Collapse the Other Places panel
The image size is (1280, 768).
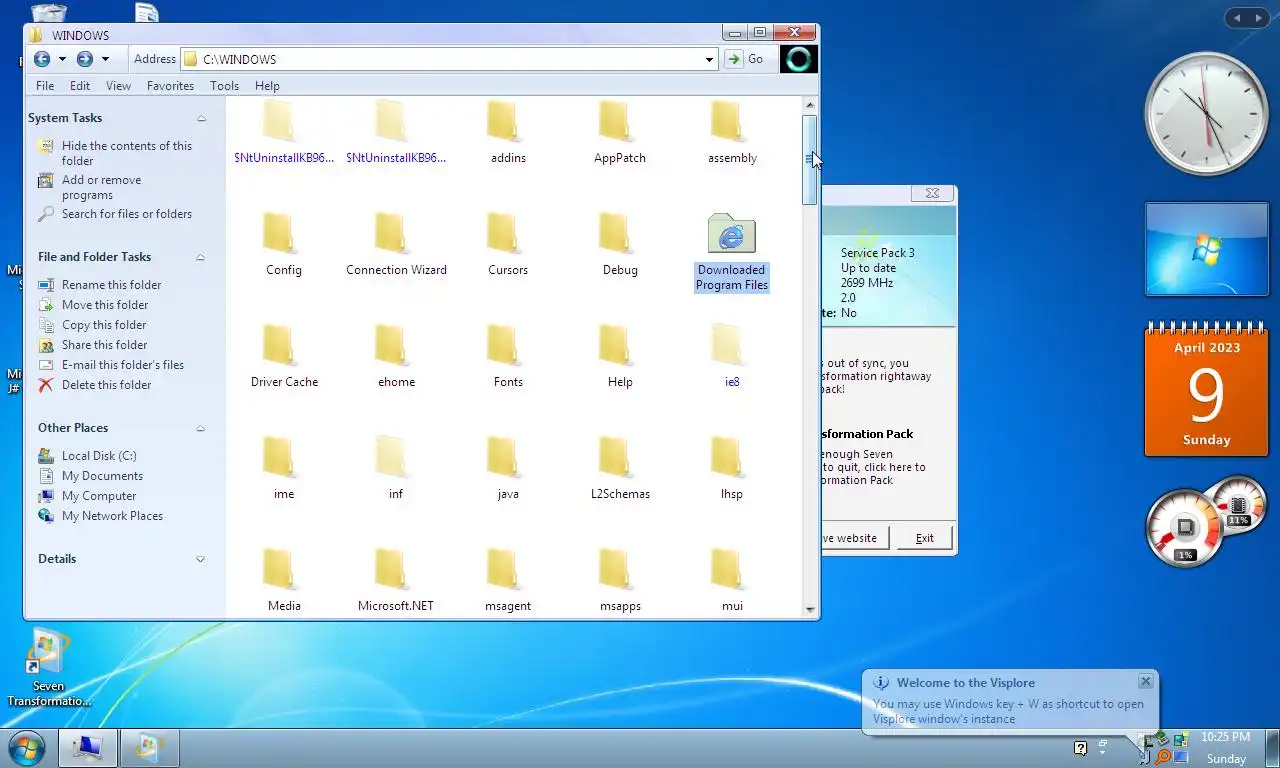pyautogui.click(x=201, y=428)
